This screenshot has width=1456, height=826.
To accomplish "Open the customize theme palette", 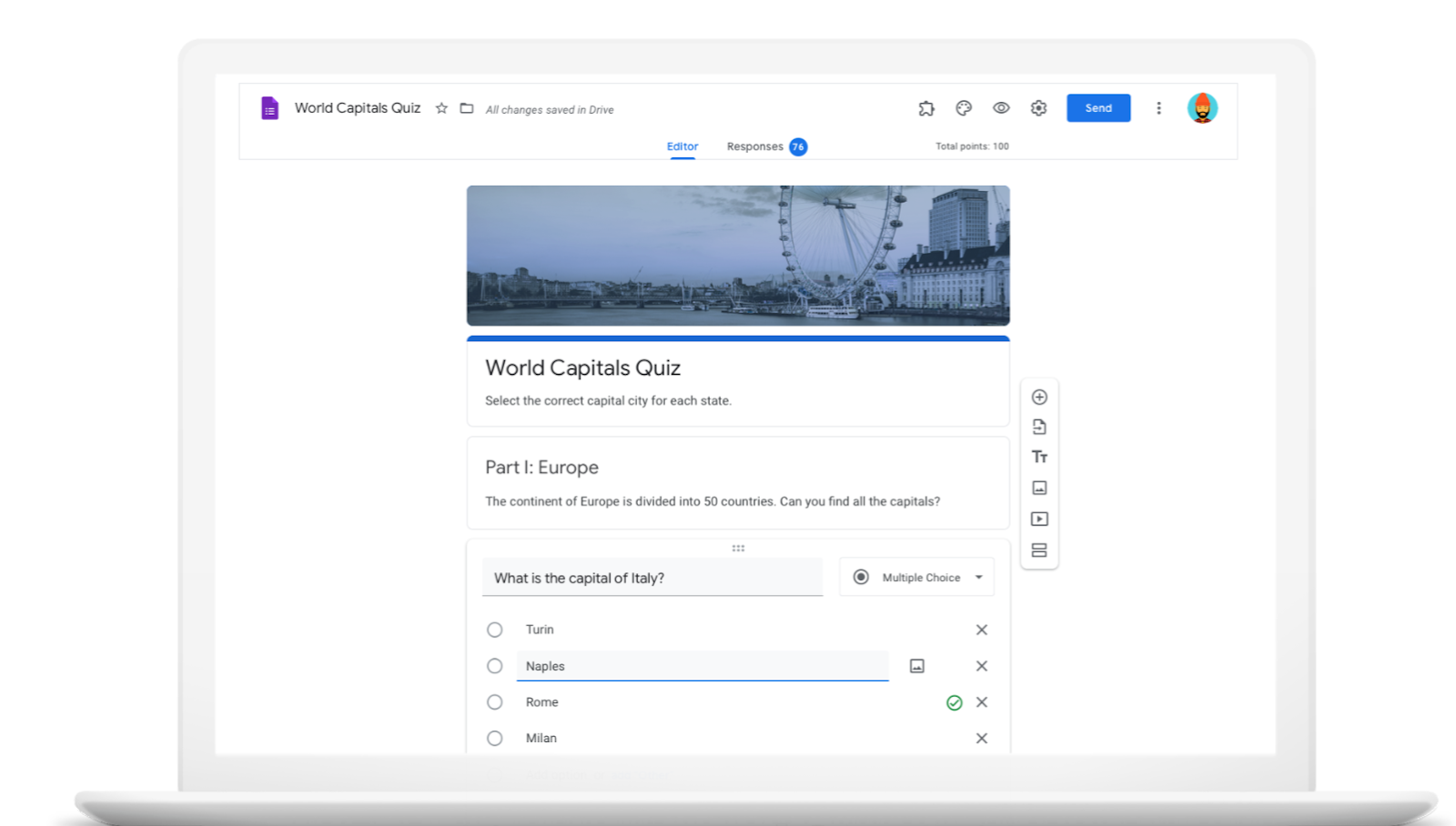I will click(x=964, y=108).
